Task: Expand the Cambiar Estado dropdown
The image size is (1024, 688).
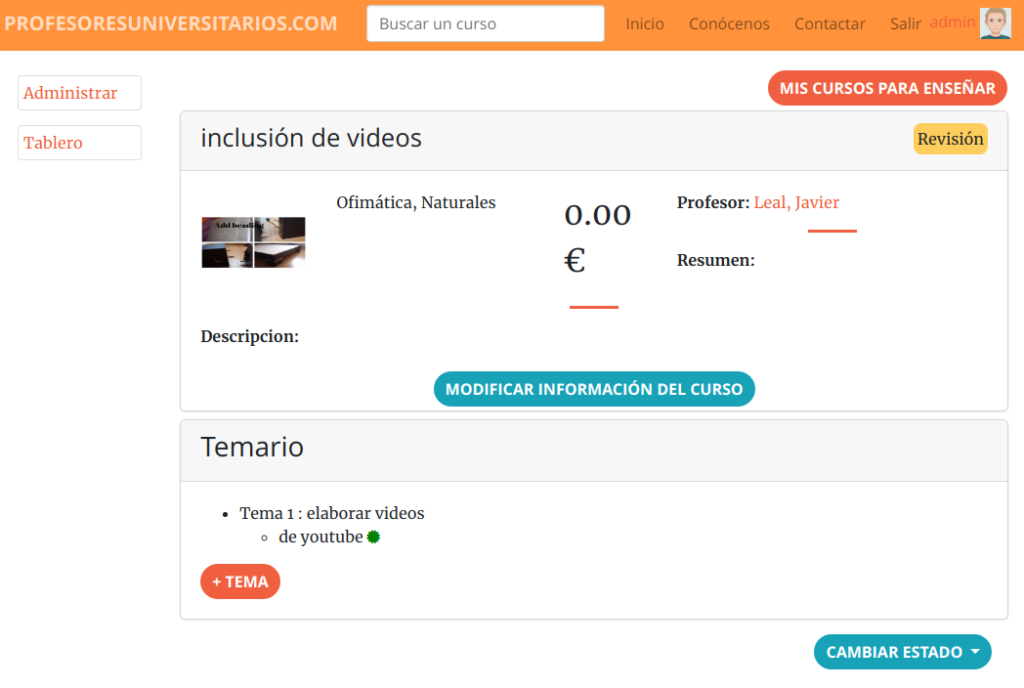Action: click(x=902, y=652)
